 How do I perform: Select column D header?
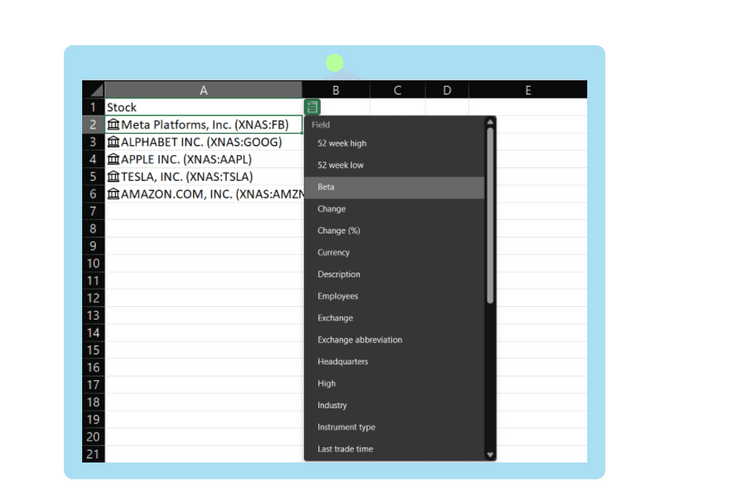pyautogui.click(x=447, y=90)
